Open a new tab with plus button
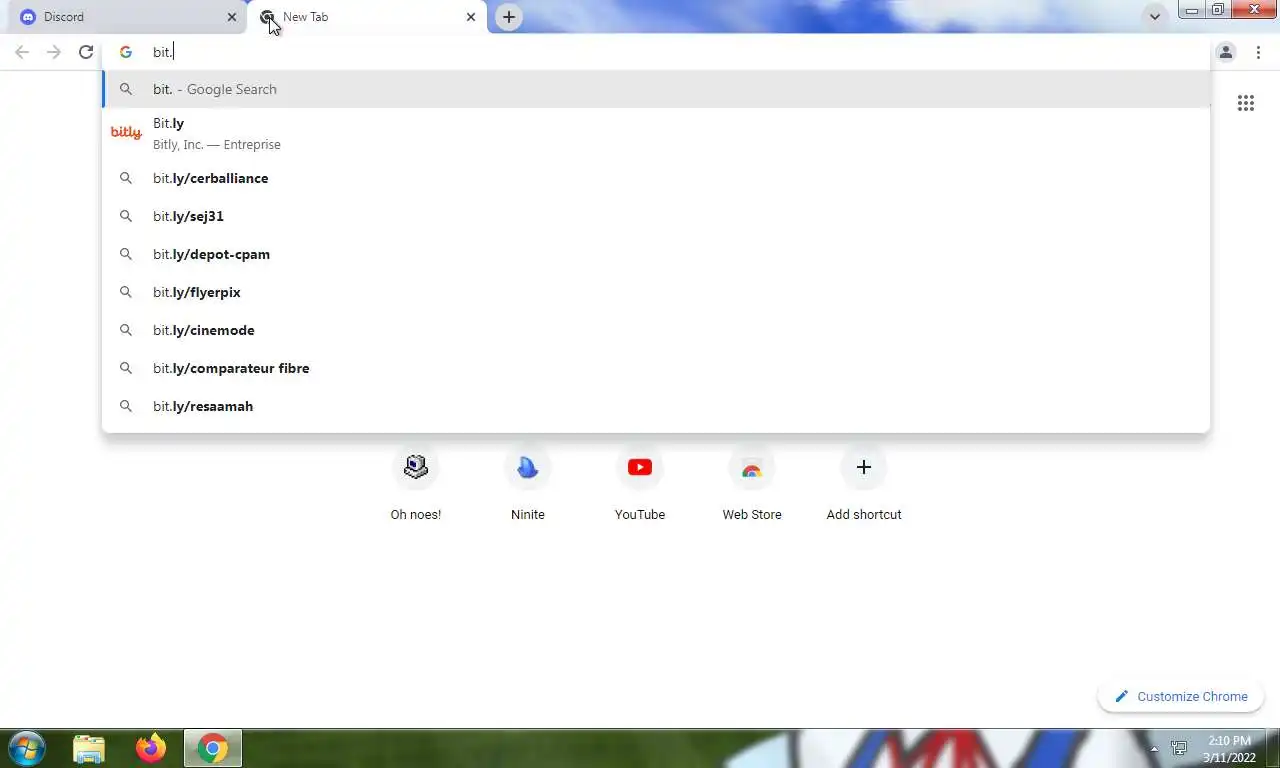This screenshot has width=1280, height=768. pyautogui.click(x=509, y=17)
